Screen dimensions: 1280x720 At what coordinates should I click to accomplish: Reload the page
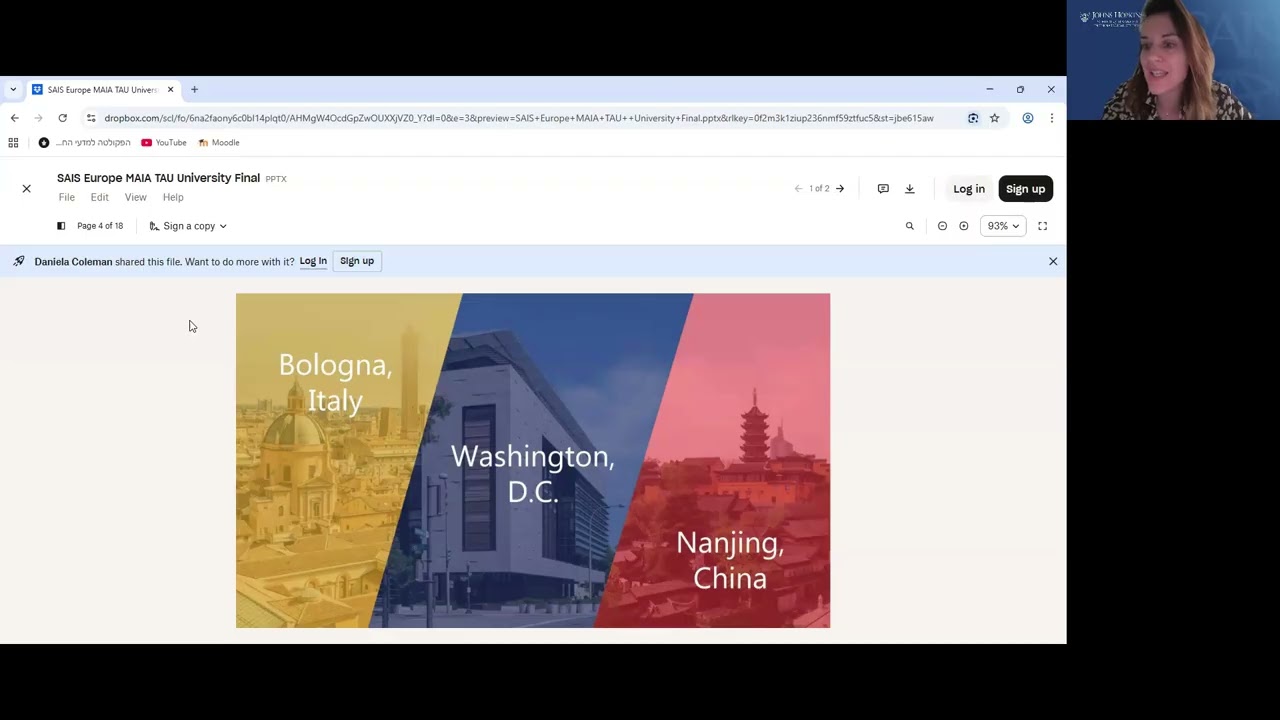[x=62, y=118]
